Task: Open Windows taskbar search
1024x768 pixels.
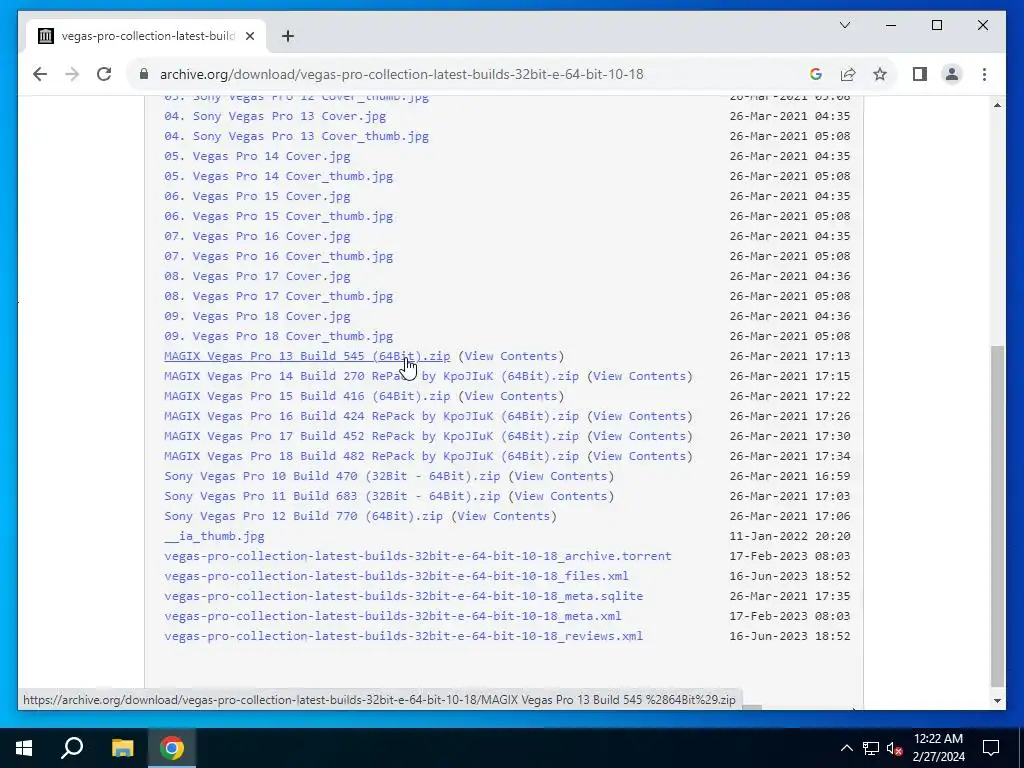Action: click(x=72, y=748)
